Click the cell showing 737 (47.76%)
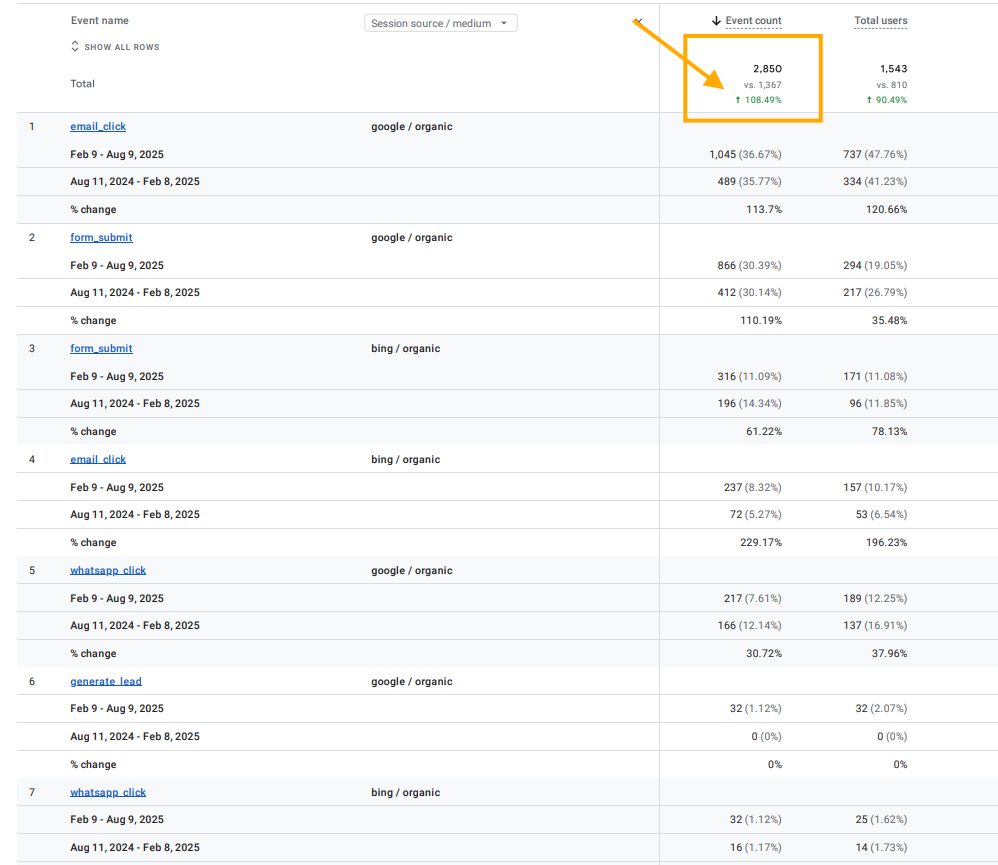 tap(875, 155)
